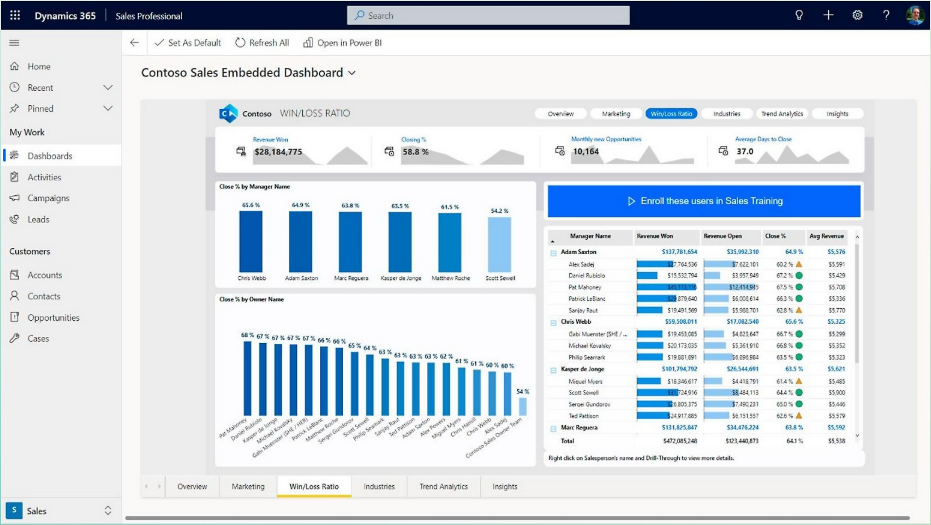Image resolution: width=931 pixels, height=525 pixels.
Task: Click the plus quick create icon
Action: [x=828, y=15]
